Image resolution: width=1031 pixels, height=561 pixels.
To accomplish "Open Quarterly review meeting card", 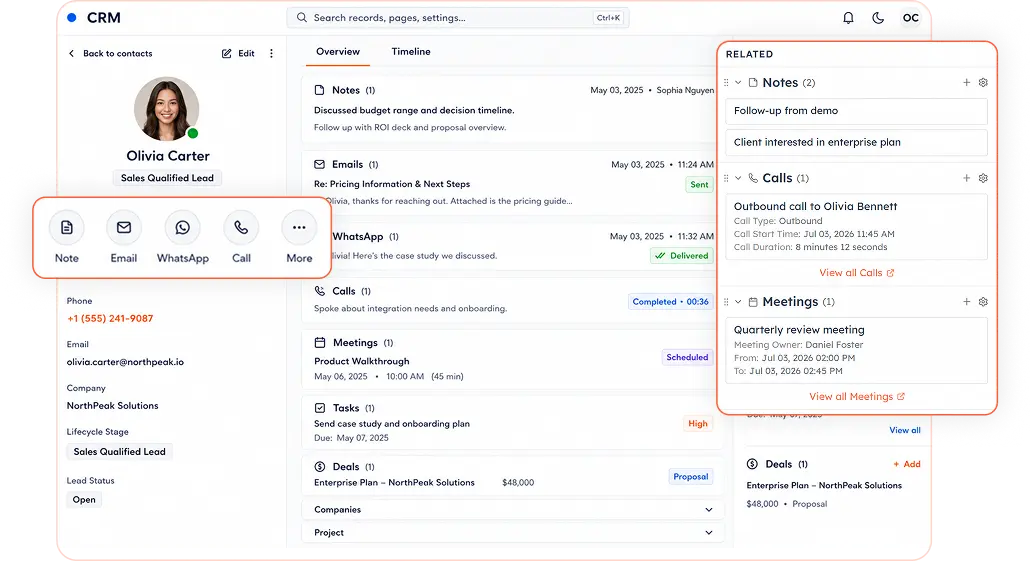I will pyautogui.click(x=856, y=351).
